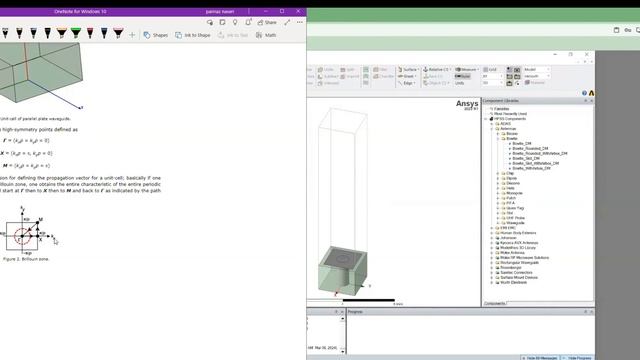This screenshot has width=640, height=360.
Task: Expand the Patch folder
Action: point(498,198)
